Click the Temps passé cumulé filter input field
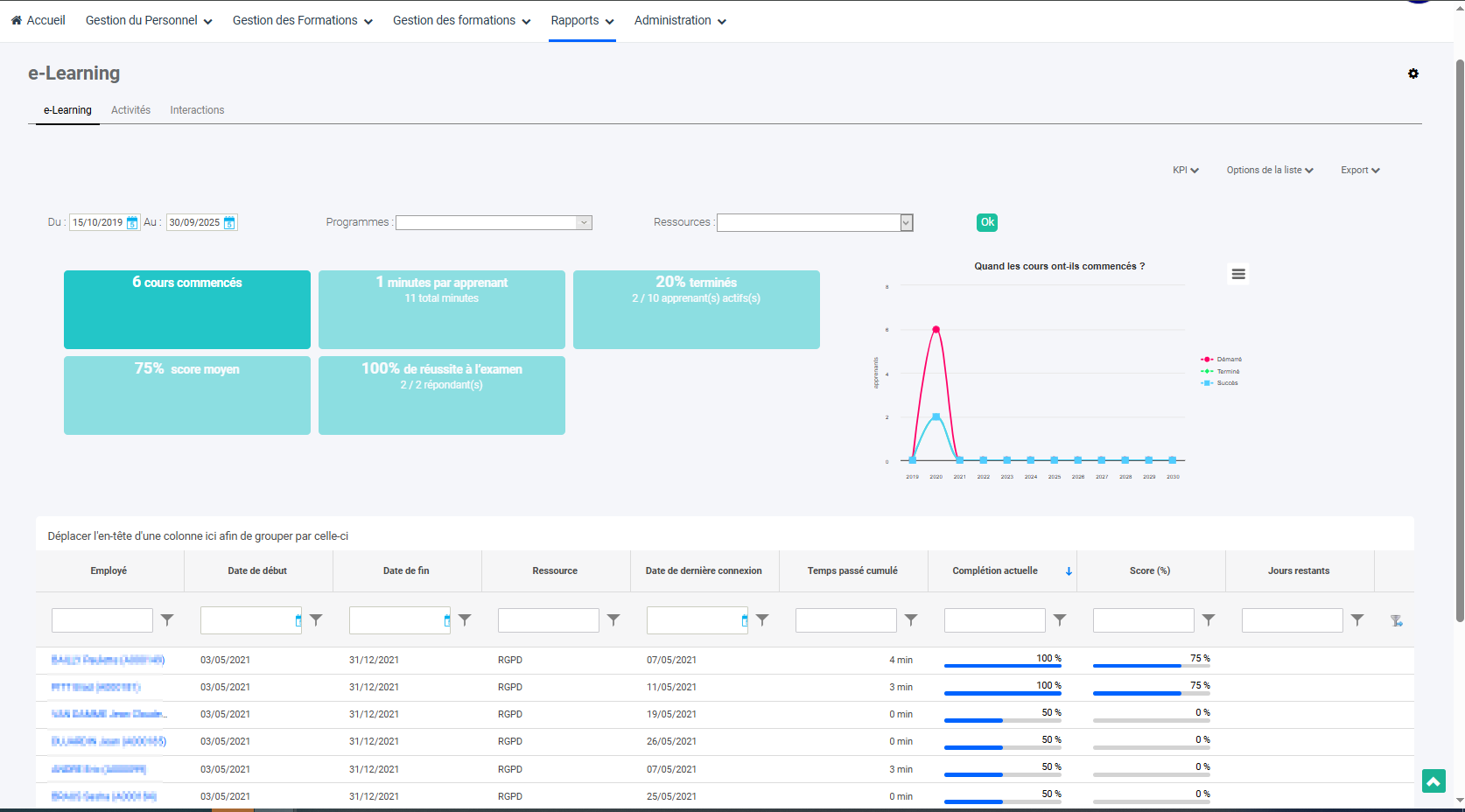 pos(845,620)
